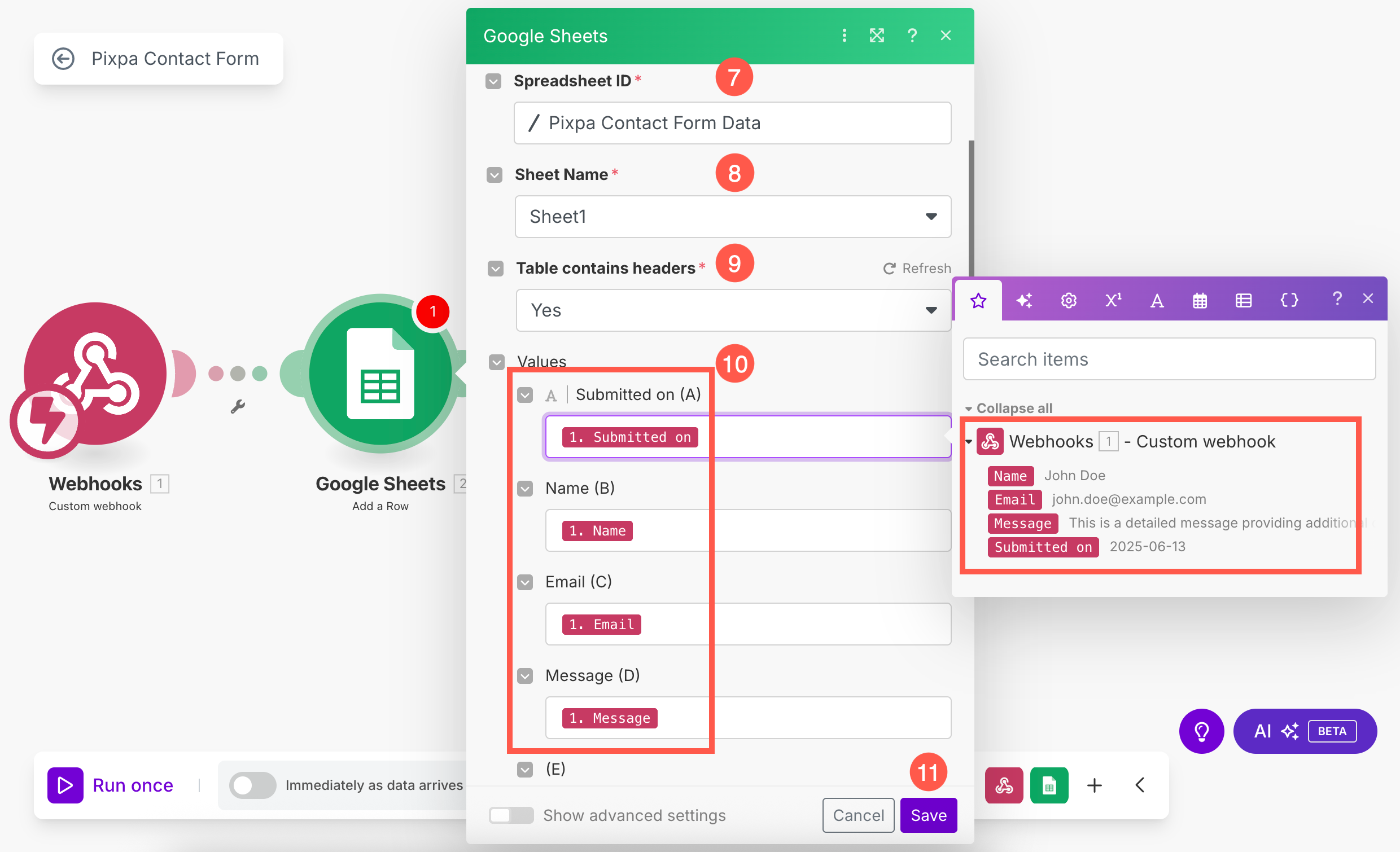Click the Email (C) value field
Screen dimensions: 1400x852
point(748,624)
